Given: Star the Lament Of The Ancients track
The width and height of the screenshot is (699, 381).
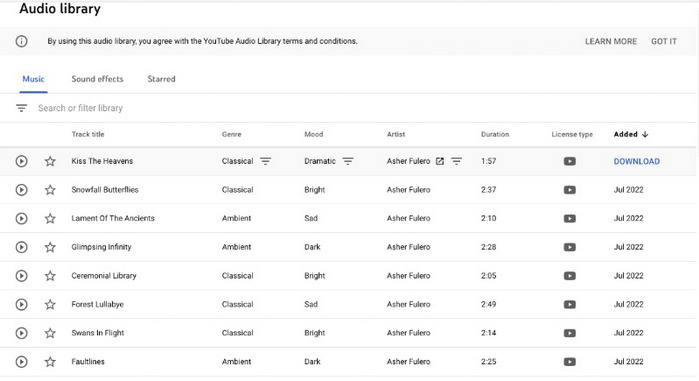Looking at the screenshot, I should click(x=50, y=218).
